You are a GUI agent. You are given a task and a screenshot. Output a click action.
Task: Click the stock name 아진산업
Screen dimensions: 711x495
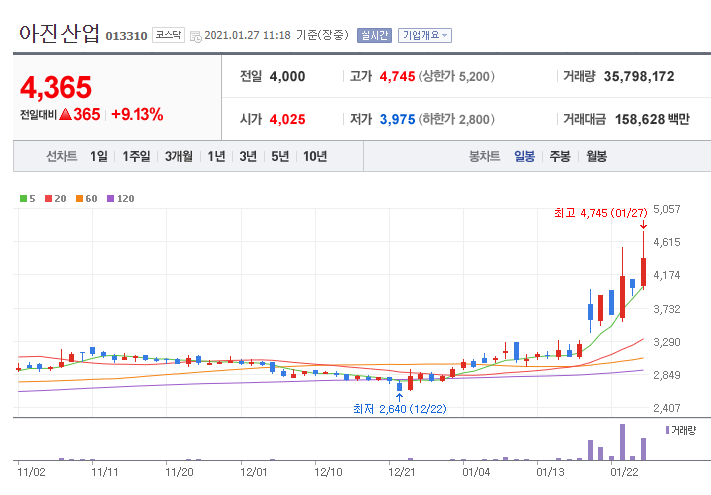59,34
